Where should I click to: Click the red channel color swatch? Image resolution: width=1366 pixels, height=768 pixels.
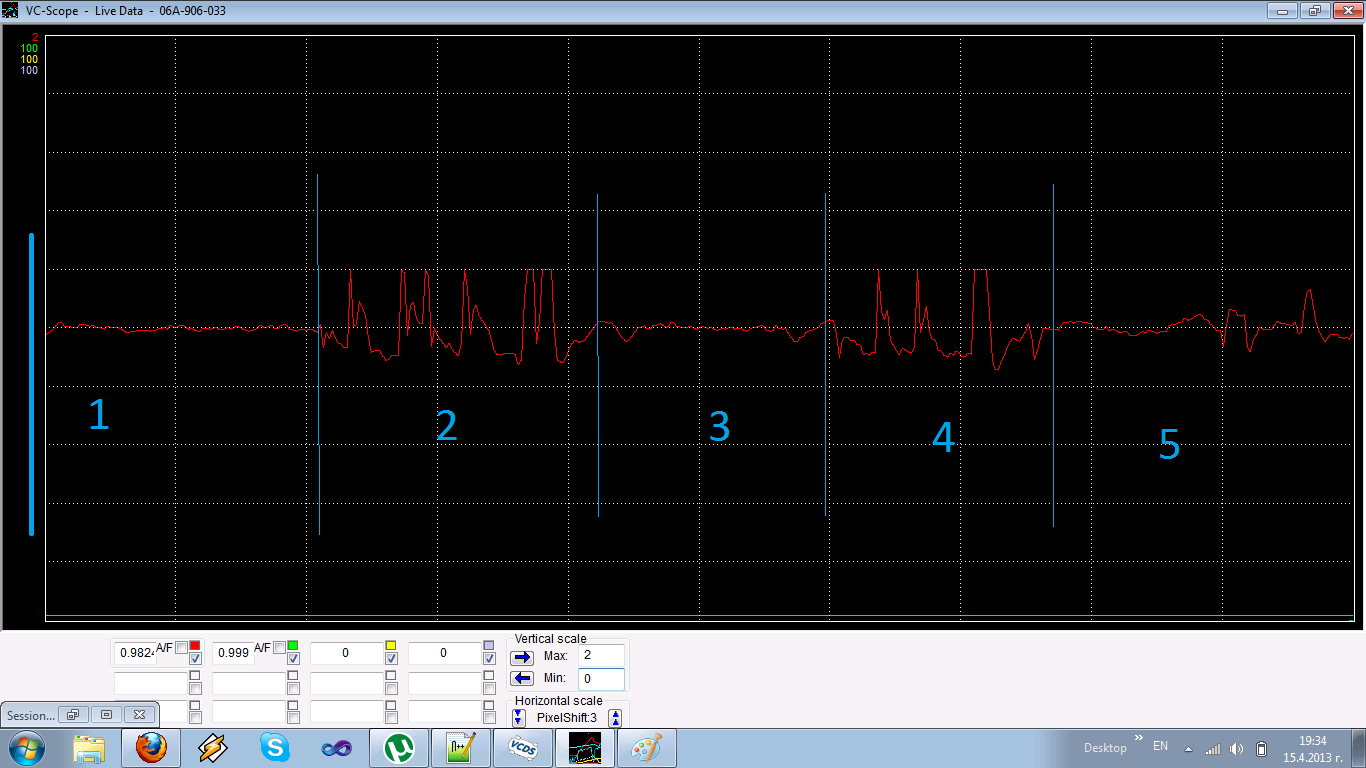tap(195, 646)
